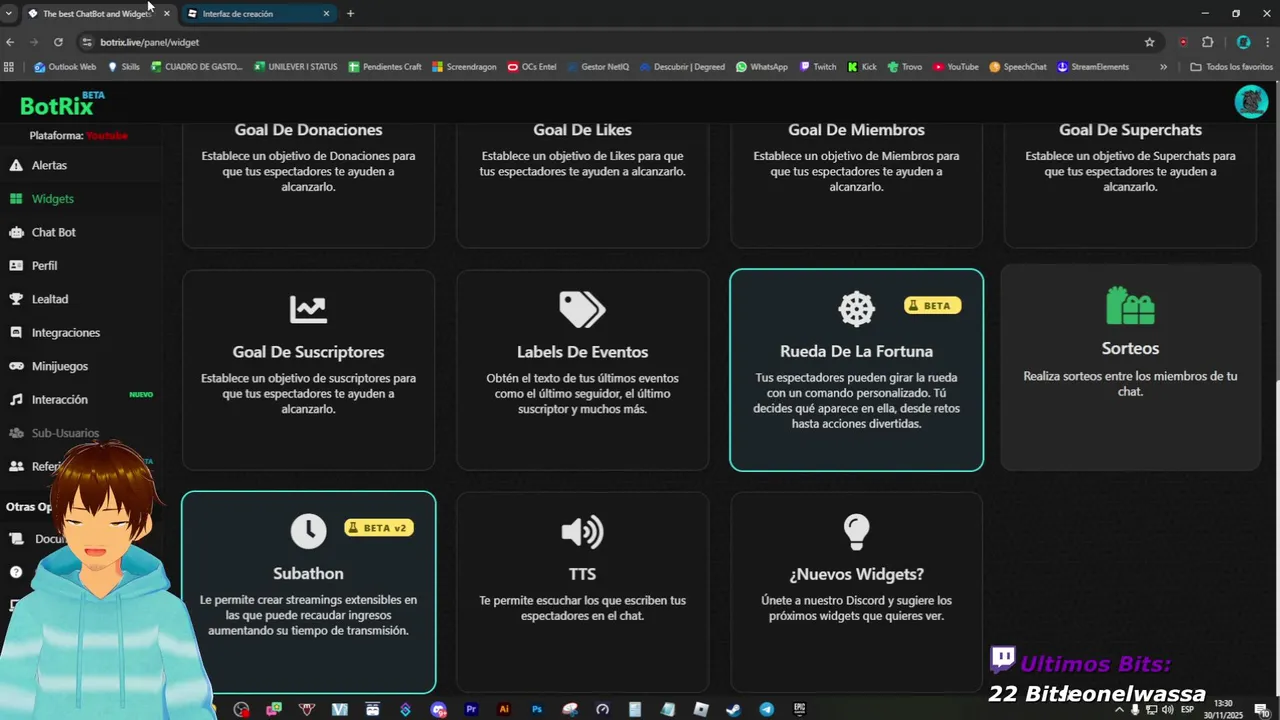Click the Nuevos Widgets lightbulb icon

856,532
